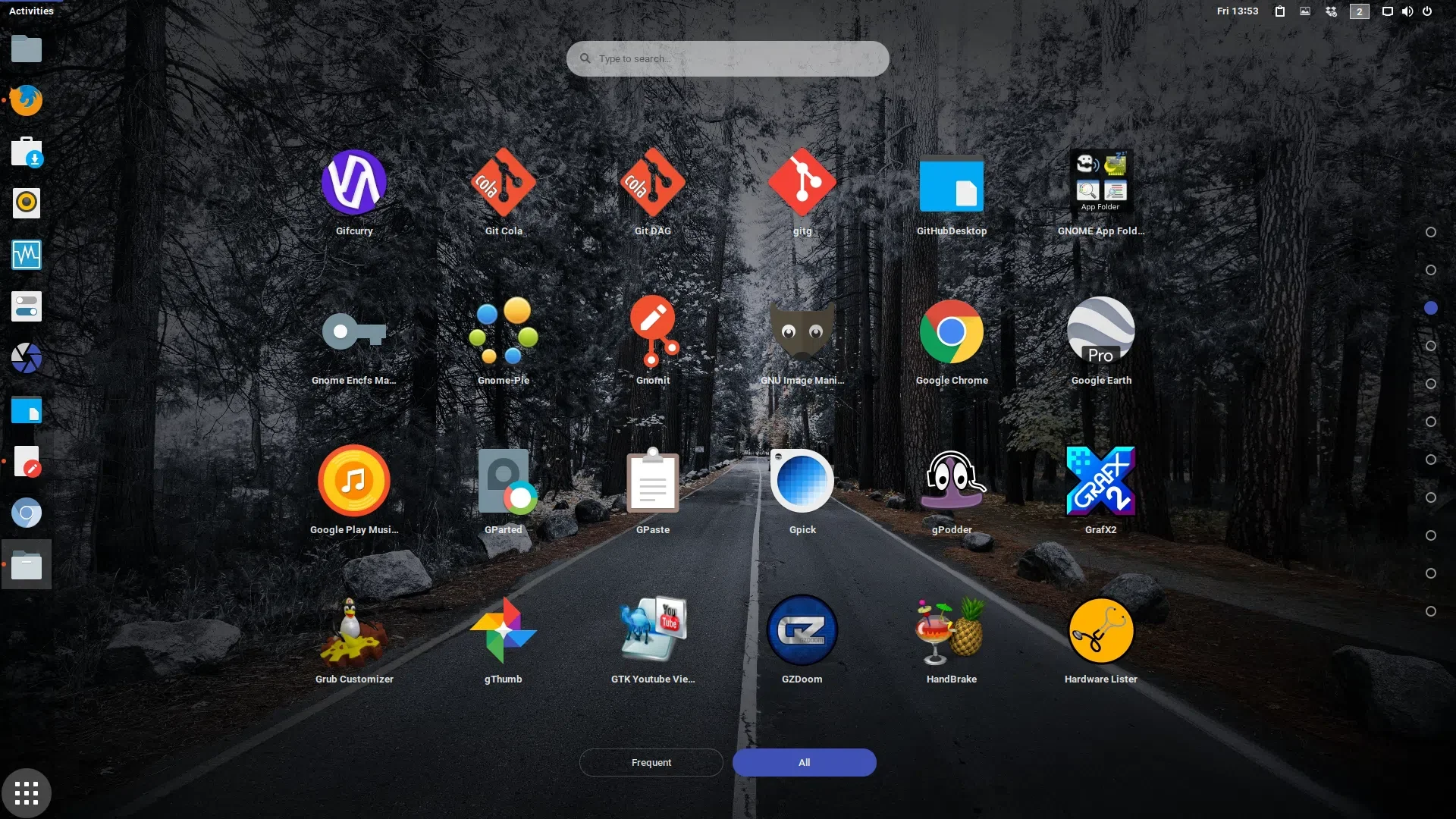Launch the GNU Image Manipulation Program
This screenshot has height=819, width=1456.
point(802,332)
